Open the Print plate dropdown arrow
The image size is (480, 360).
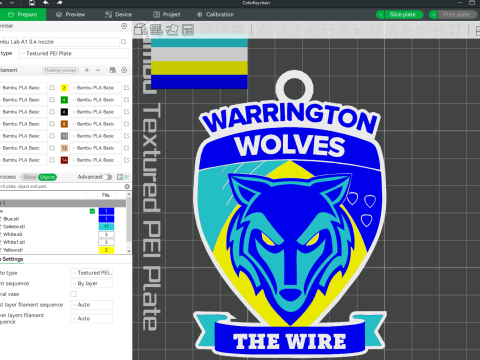[433, 15]
